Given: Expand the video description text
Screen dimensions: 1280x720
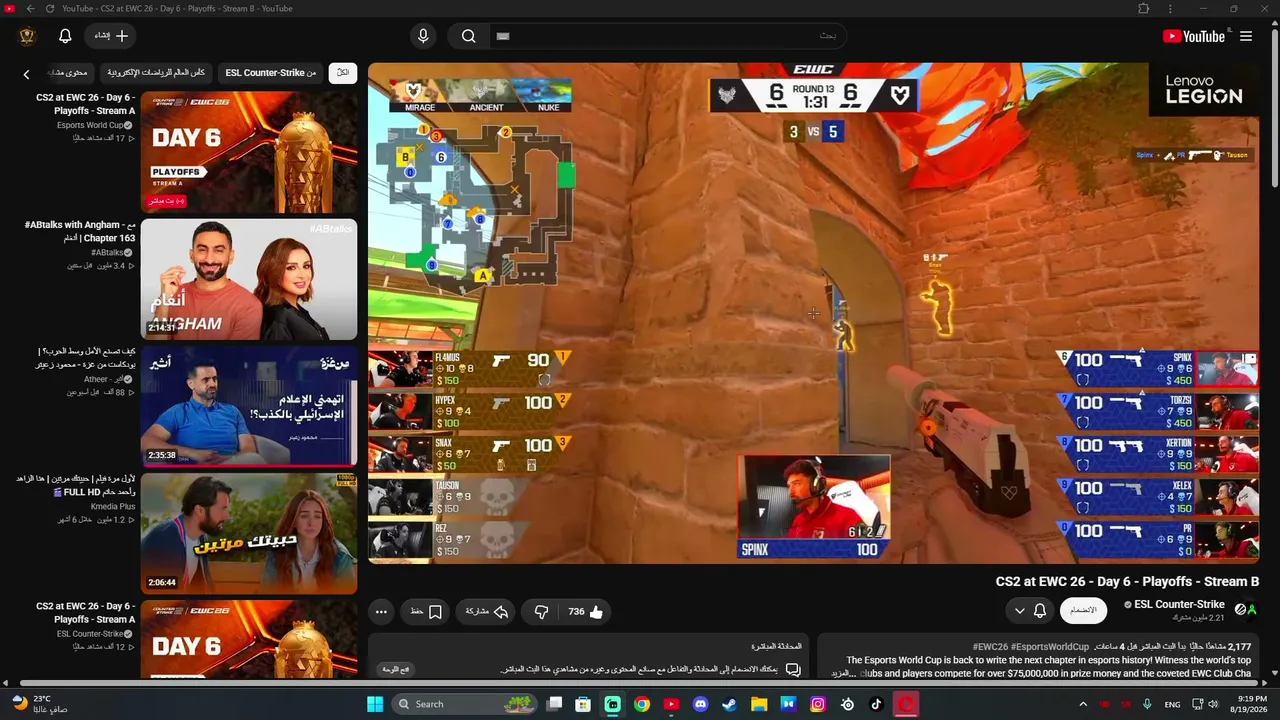Looking at the screenshot, I should (x=843, y=673).
